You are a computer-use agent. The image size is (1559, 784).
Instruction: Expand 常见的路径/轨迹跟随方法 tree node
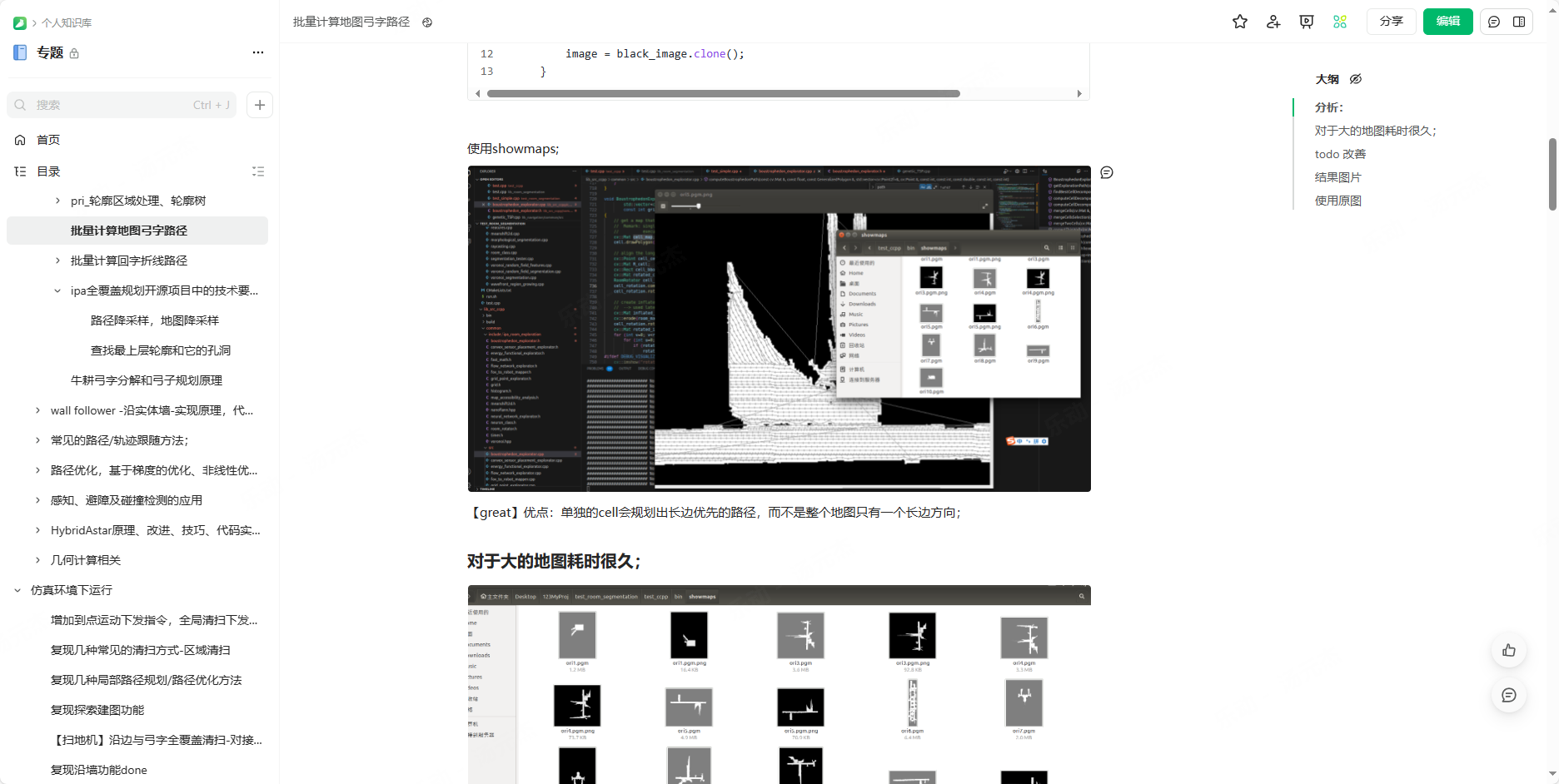pos(37,440)
